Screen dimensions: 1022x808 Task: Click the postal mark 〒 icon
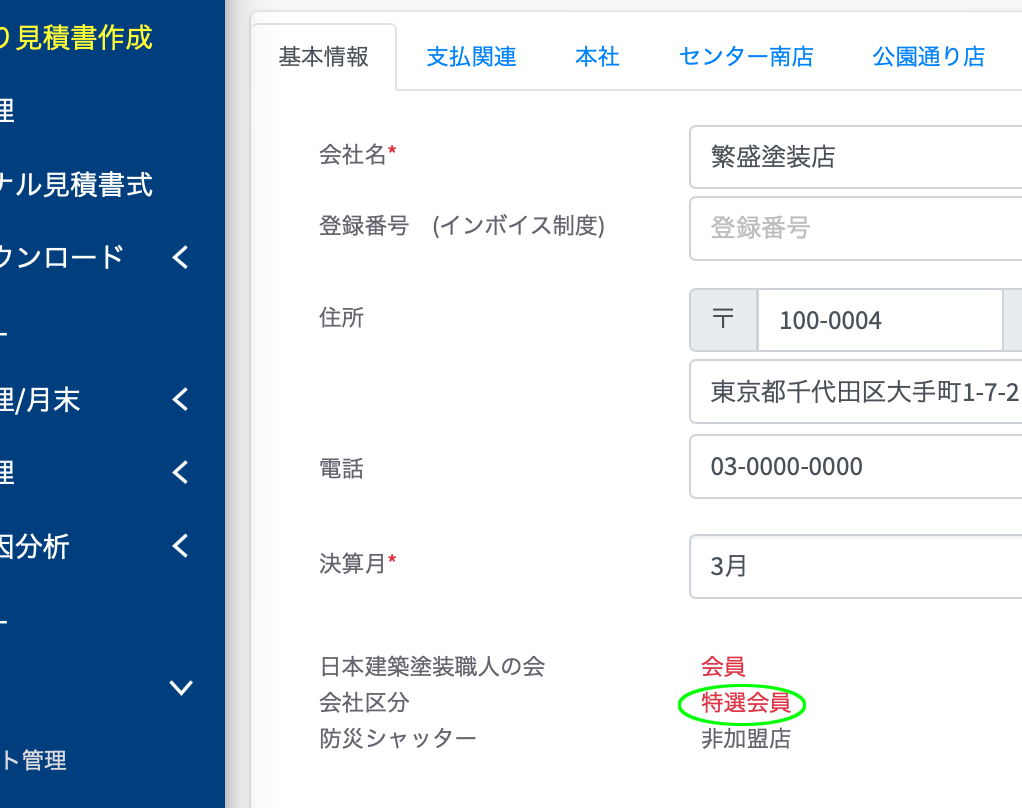(723, 320)
